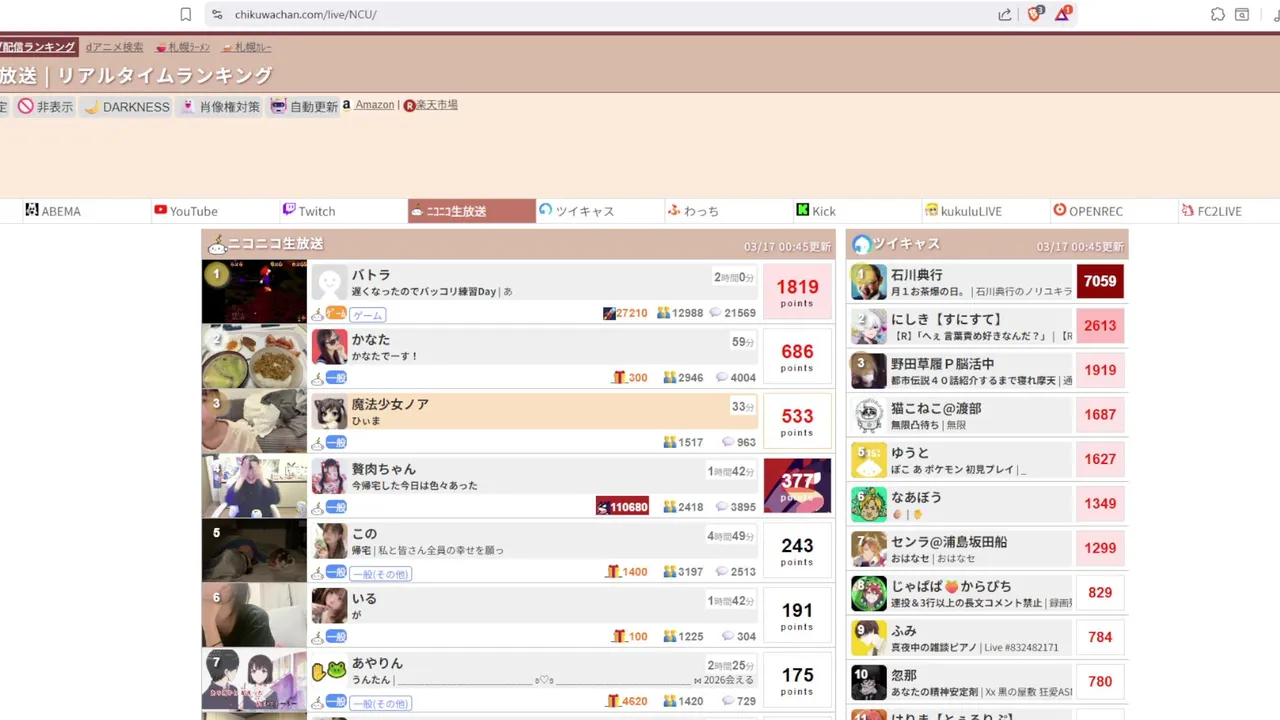This screenshot has width=1280, height=720.
Task: Open かなた's food stream thumbnail
Action: (255, 357)
